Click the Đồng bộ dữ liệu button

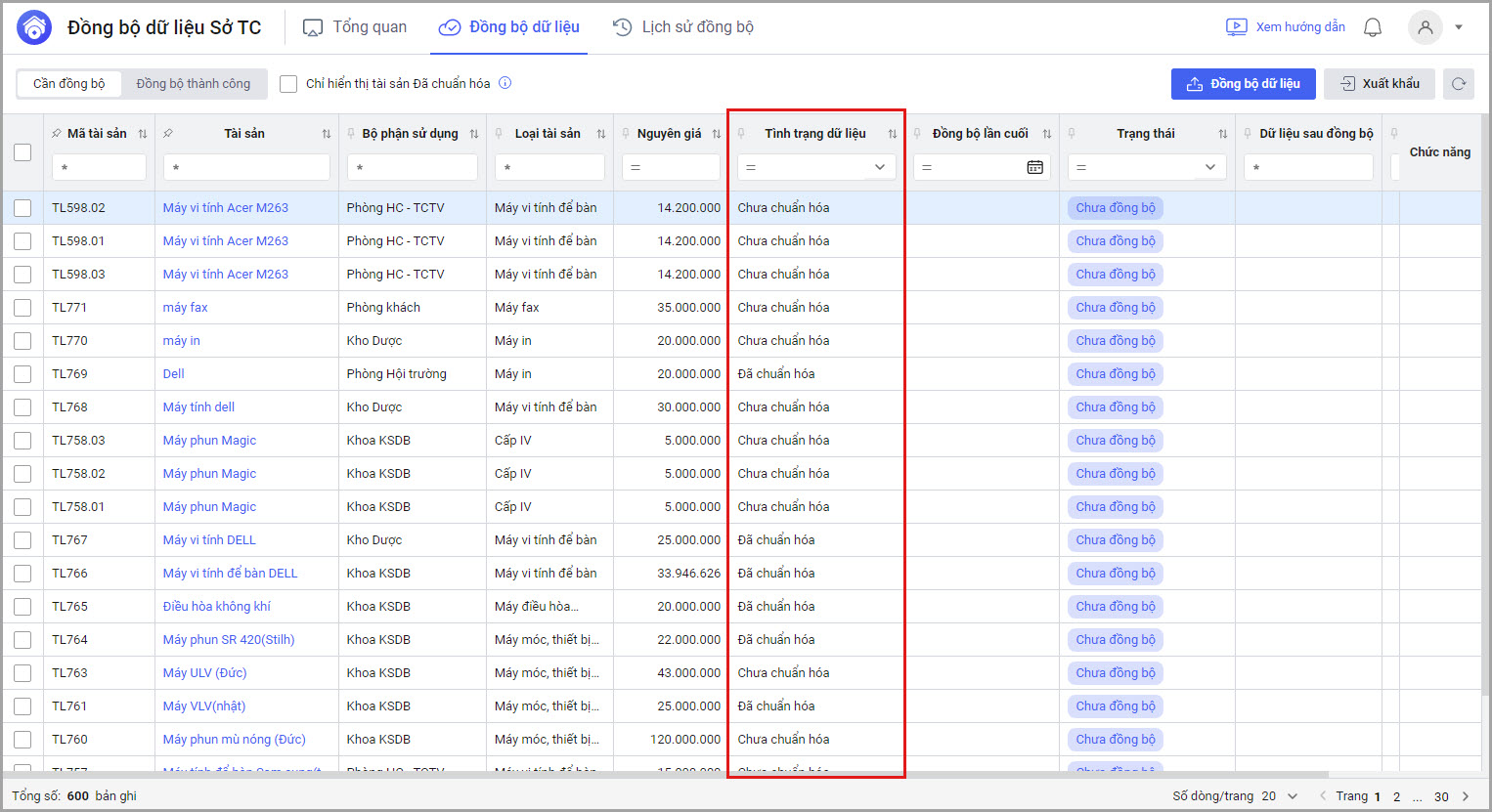click(1243, 84)
